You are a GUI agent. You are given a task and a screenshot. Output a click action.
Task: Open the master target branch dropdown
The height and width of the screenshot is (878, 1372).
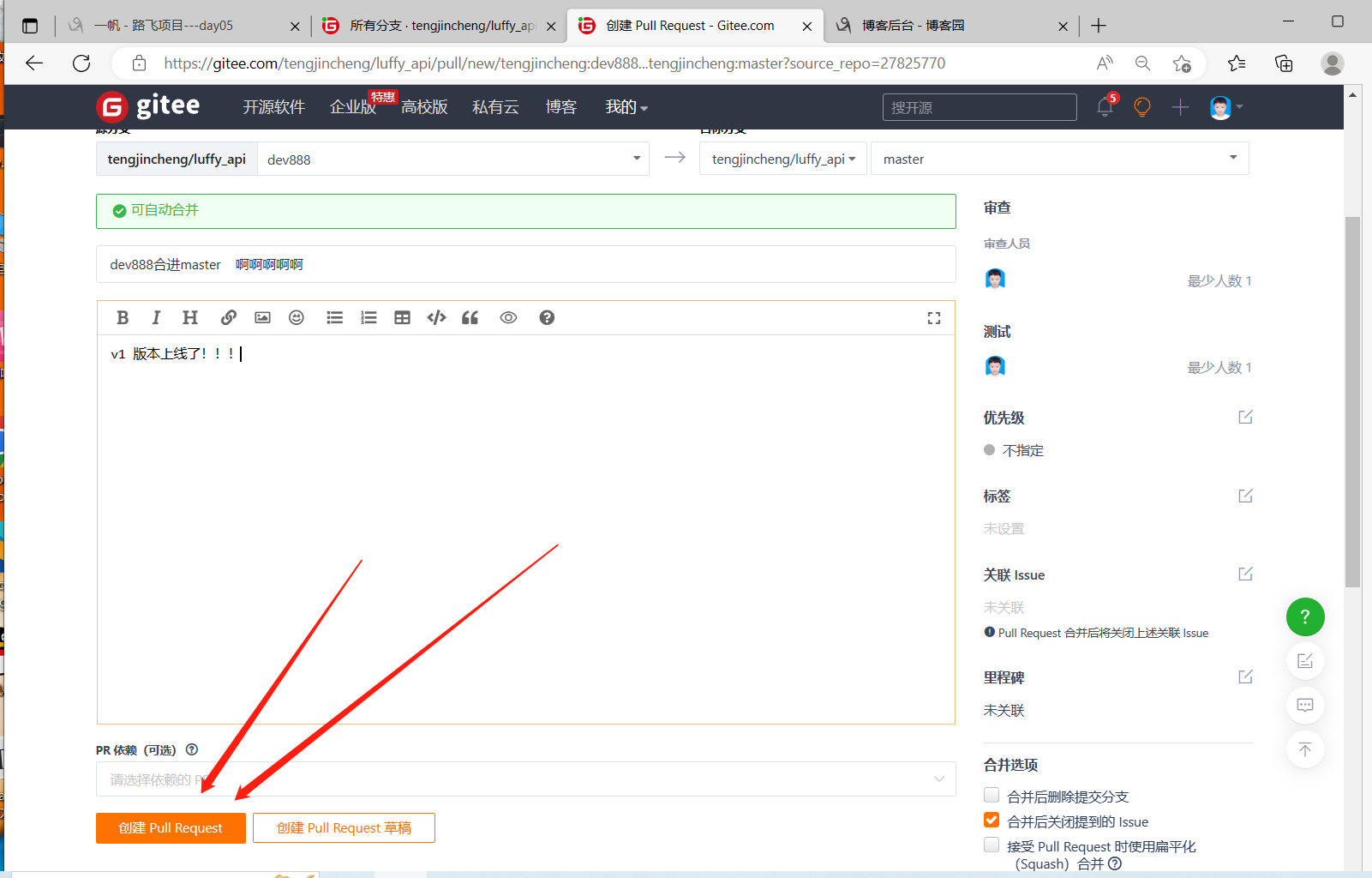coord(1060,159)
